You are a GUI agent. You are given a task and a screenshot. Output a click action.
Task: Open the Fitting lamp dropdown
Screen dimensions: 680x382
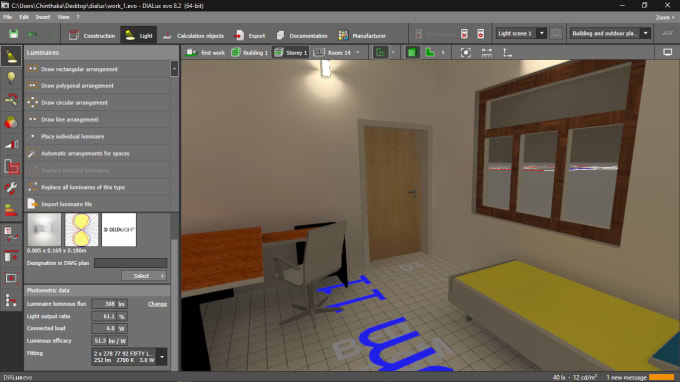pos(162,357)
